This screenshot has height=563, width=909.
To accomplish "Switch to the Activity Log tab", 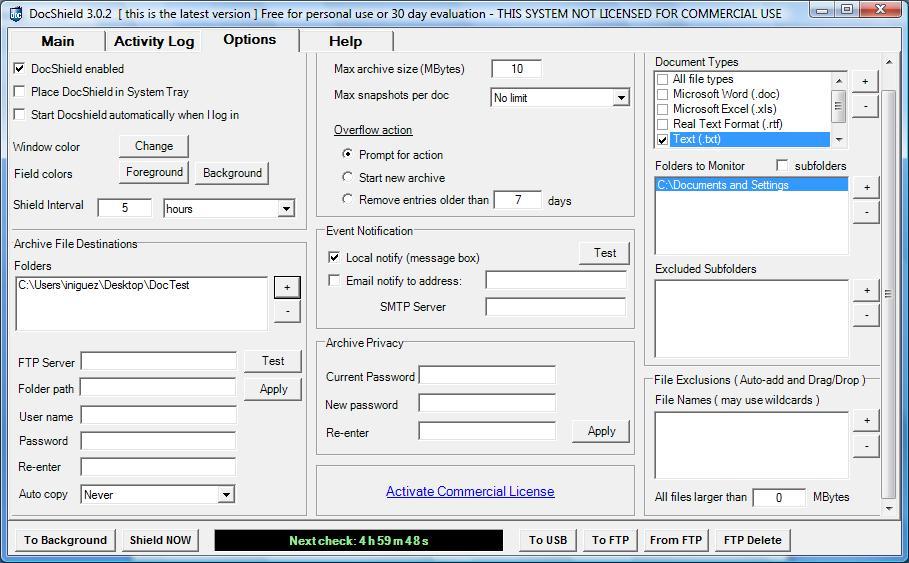I will (154, 41).
